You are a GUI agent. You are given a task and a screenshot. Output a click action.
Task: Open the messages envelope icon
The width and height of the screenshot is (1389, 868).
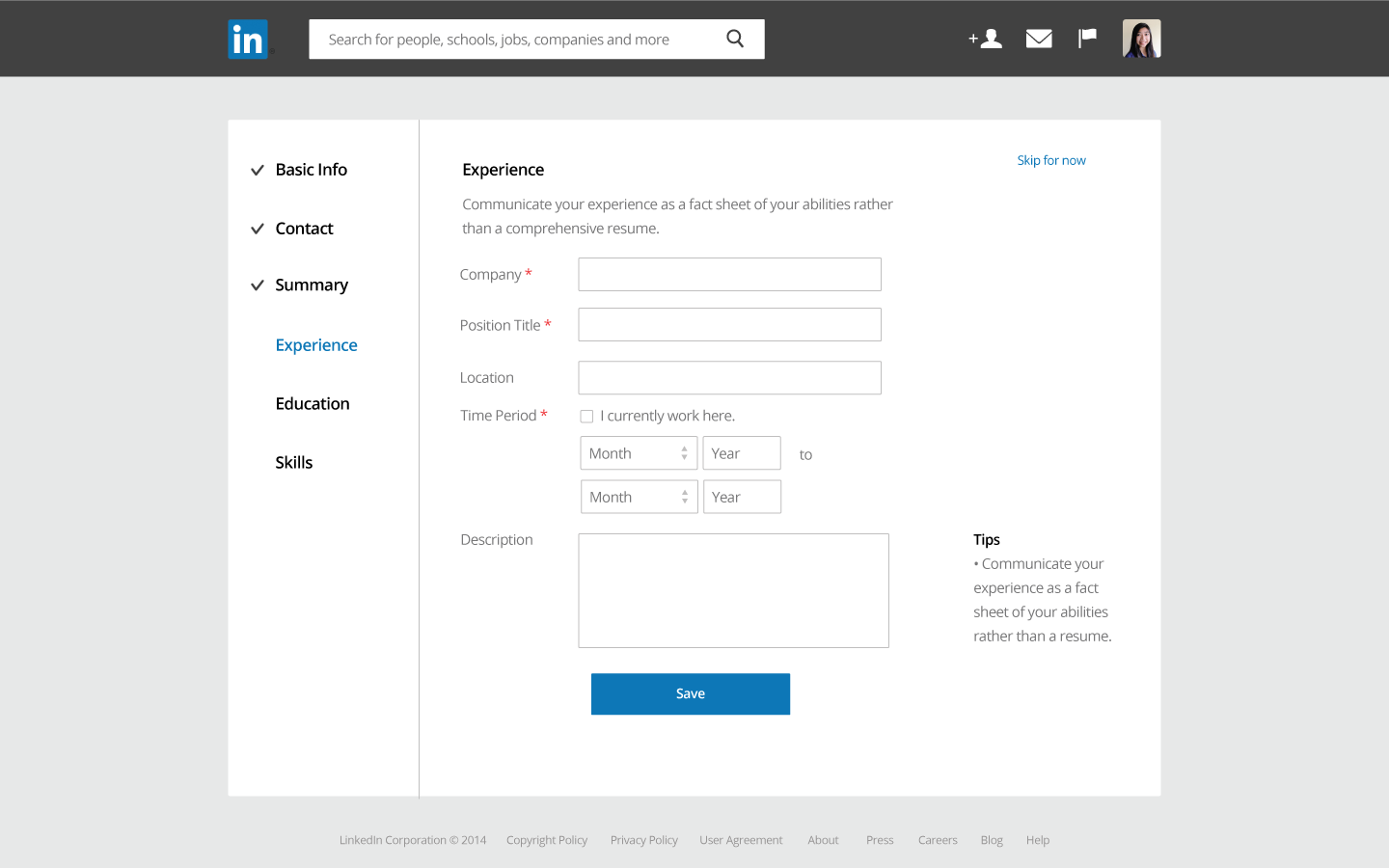1039,39
